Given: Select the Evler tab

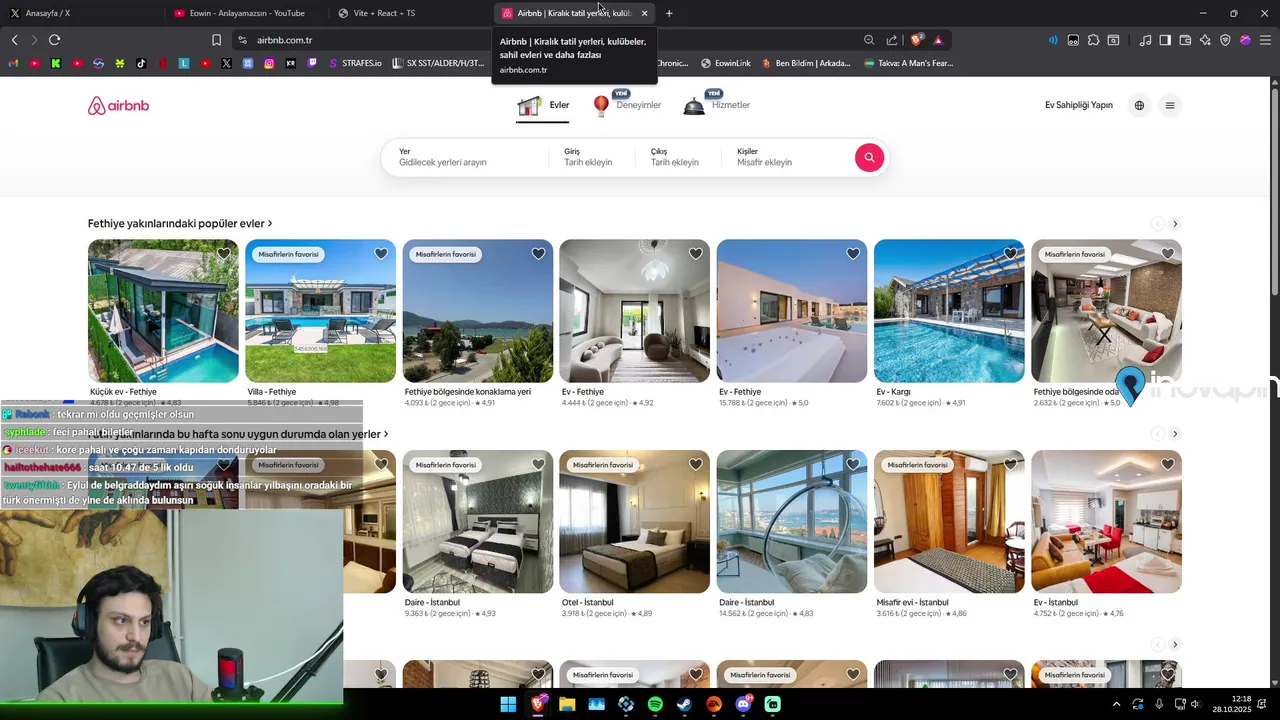Looking at the screenshot, I should click(x=543, y=105).
